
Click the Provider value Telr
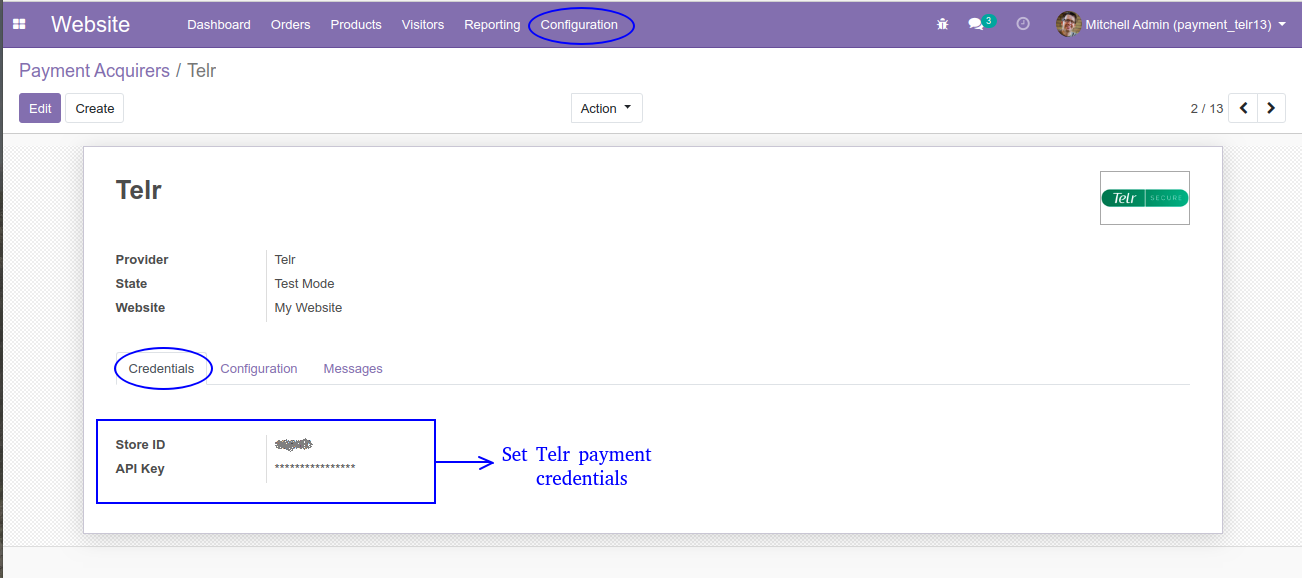pyautogui.click(x=285, y=260)
